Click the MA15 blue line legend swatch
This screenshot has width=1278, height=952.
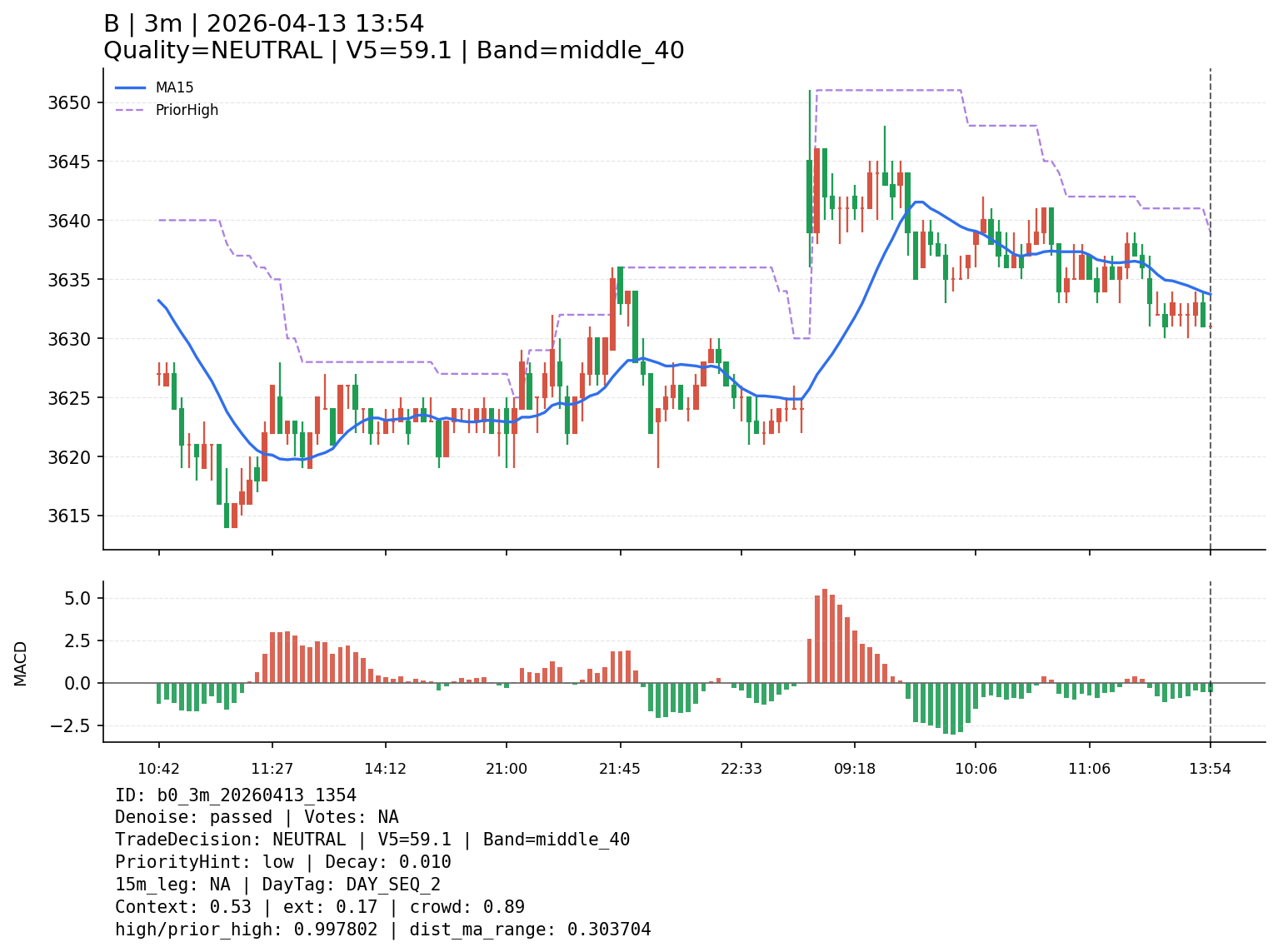[x=130, y=87]
